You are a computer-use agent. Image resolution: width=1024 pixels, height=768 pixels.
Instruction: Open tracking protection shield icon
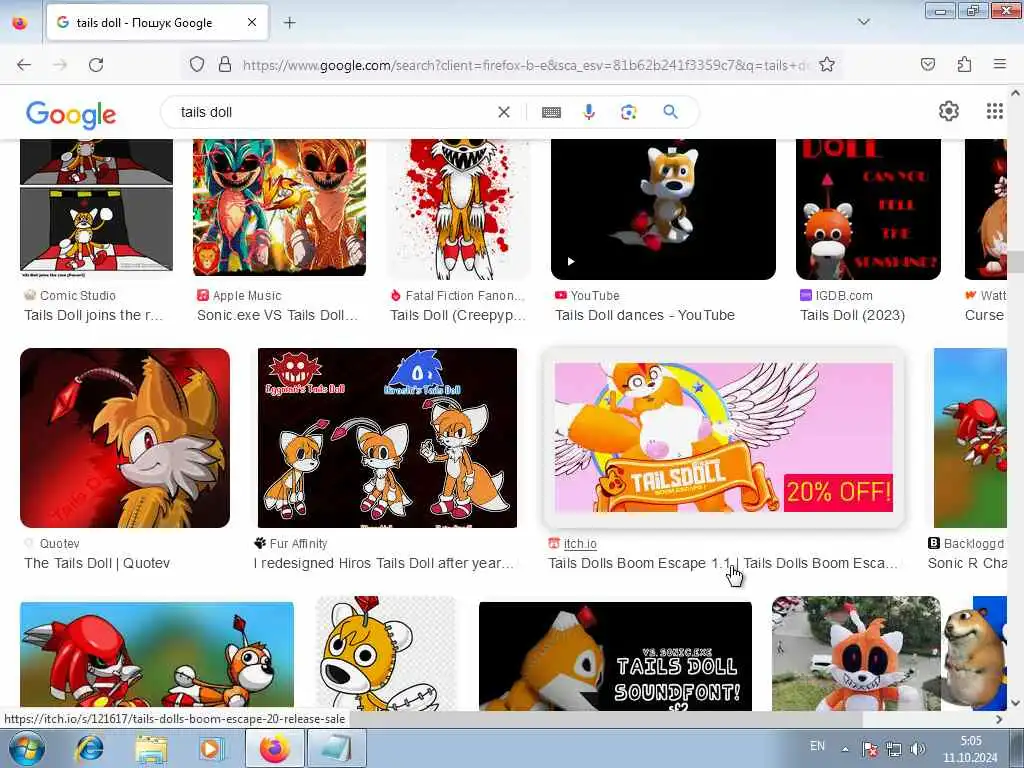197,65
